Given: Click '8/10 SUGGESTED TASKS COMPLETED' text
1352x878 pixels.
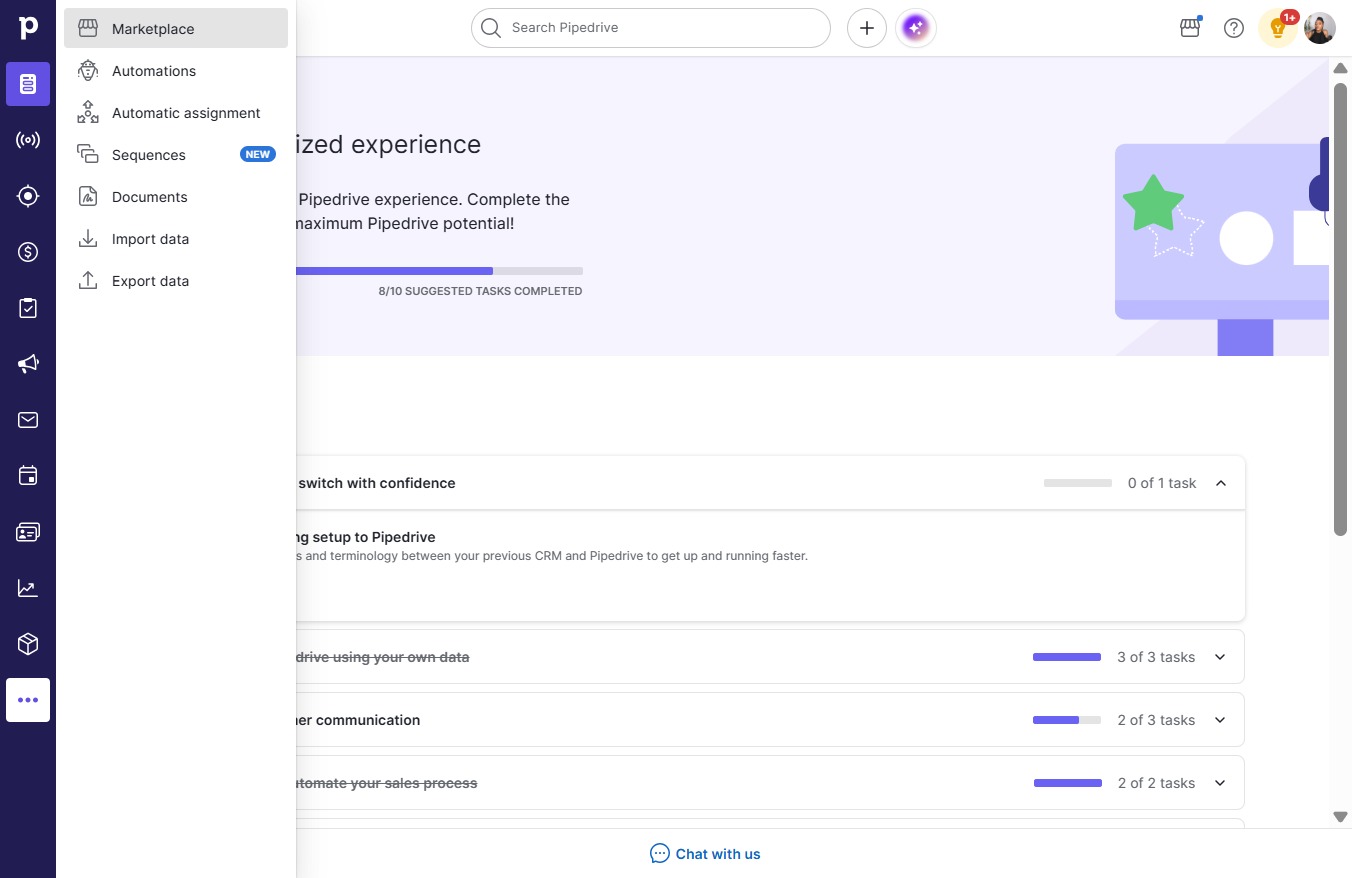Looking at the screenshot, I should pos(480,291).
